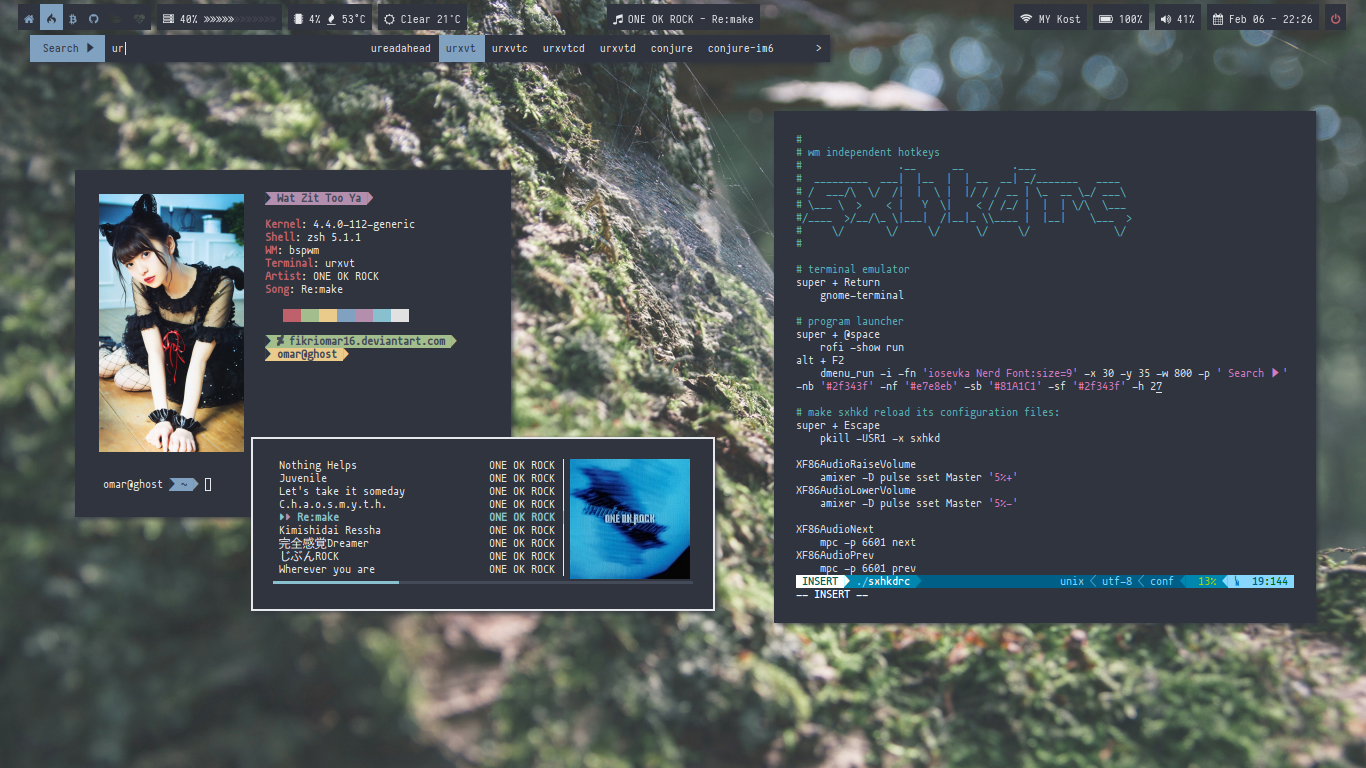Click the rofi -show run line in vim

(x=862, y=347)
